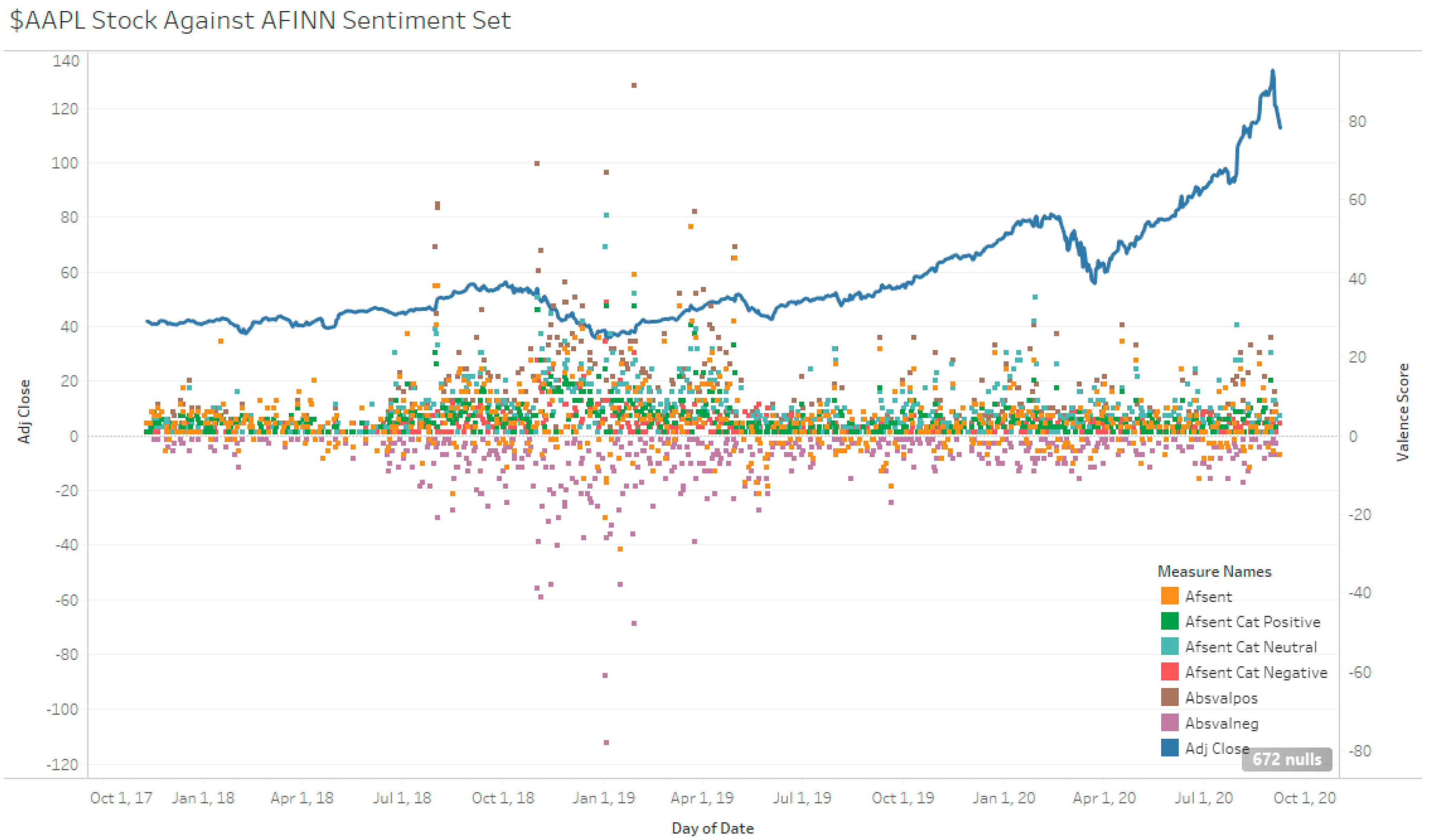
Task: Click the Jan 1, 19 date axis label
Action: (x=603, y=798)
